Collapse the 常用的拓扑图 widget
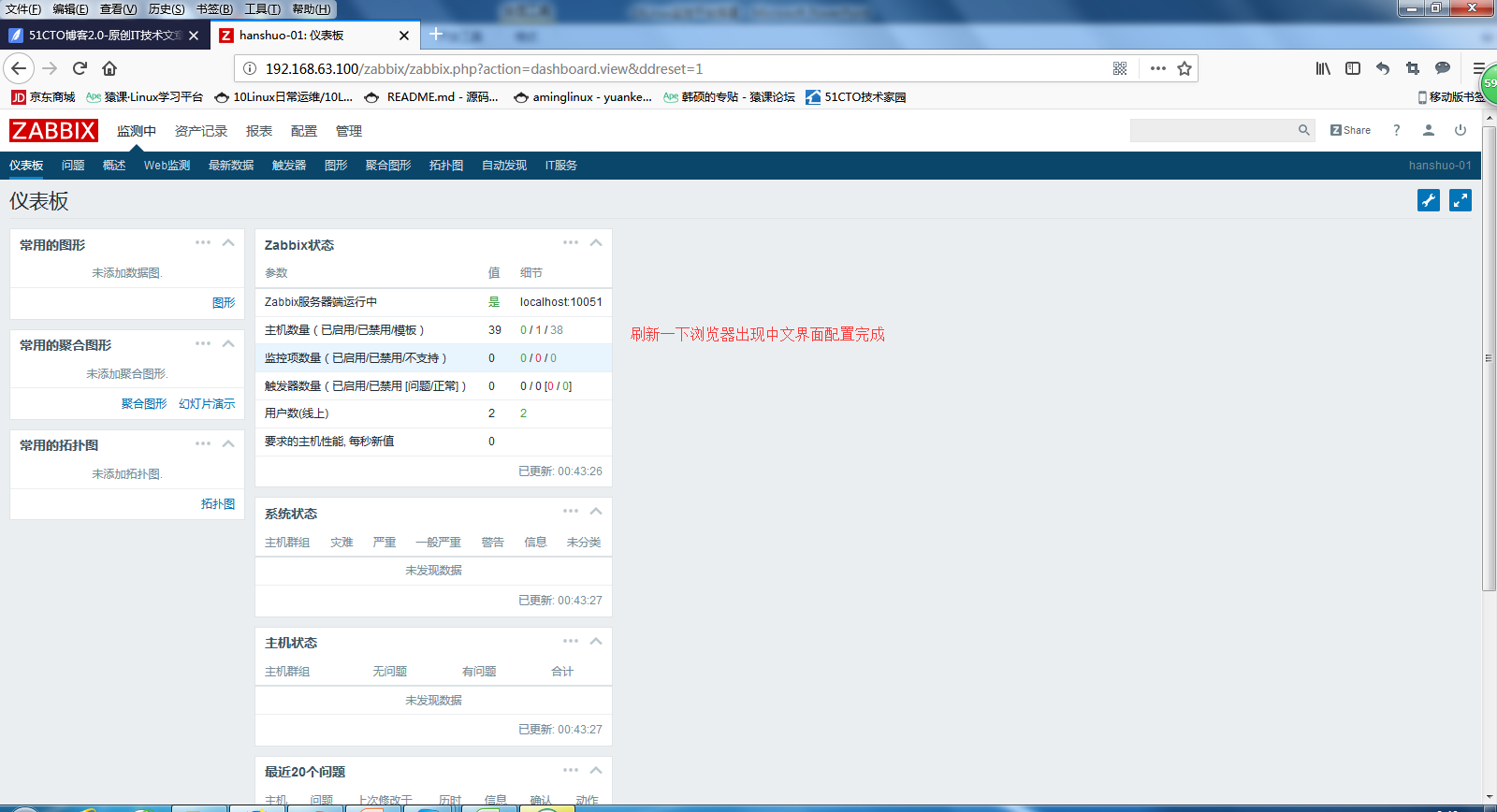 [x=228, y=443]
